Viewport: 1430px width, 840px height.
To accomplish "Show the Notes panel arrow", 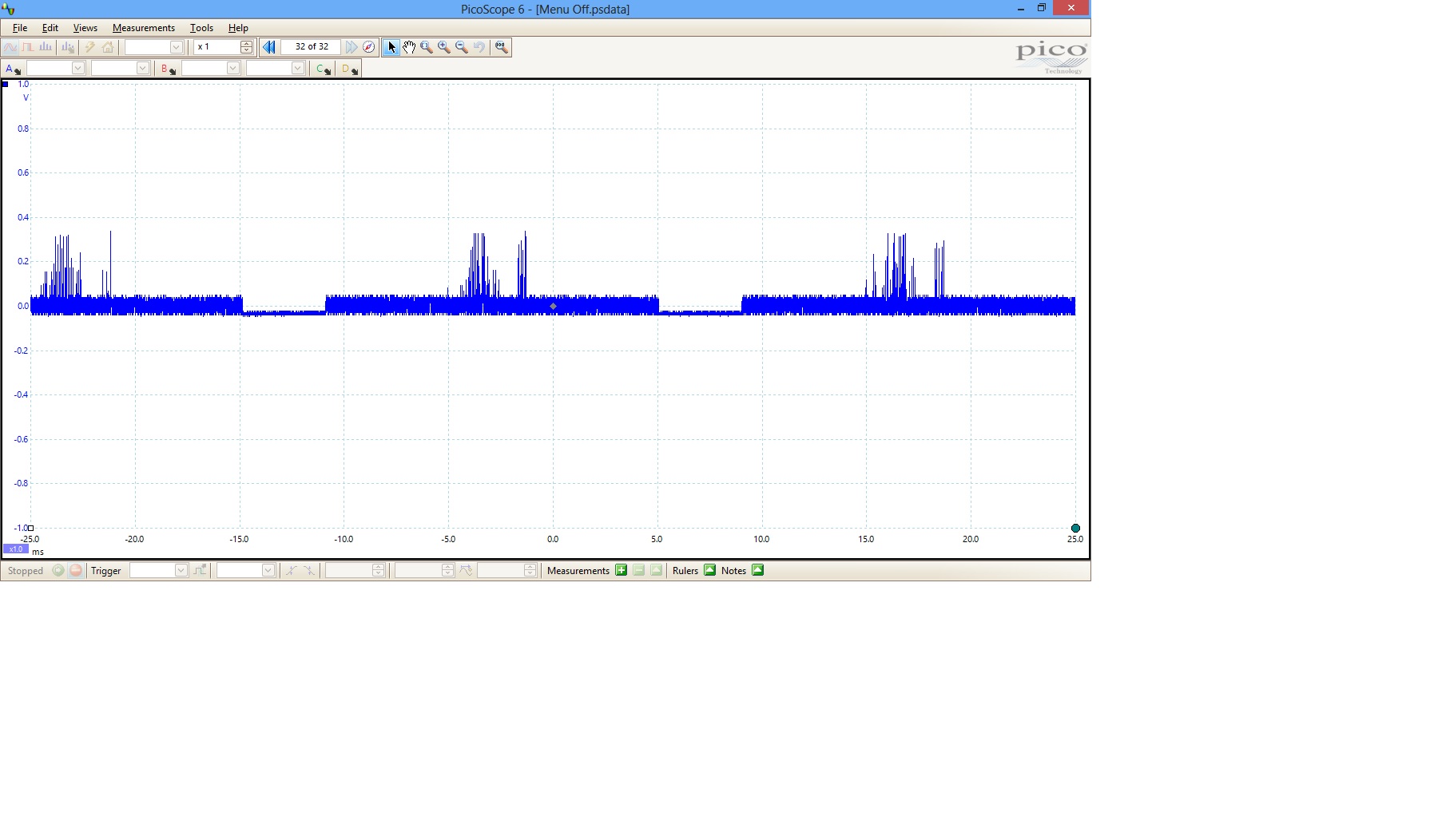I will coord(758,570).
